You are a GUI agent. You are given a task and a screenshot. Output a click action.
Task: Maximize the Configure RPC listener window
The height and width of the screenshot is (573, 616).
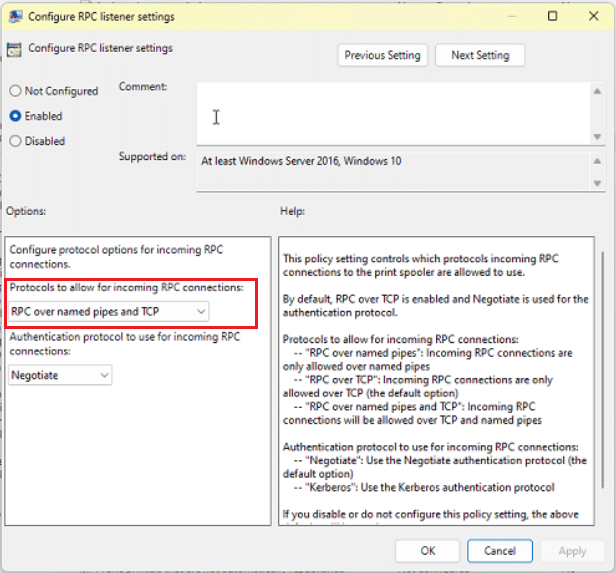point(552,16)
